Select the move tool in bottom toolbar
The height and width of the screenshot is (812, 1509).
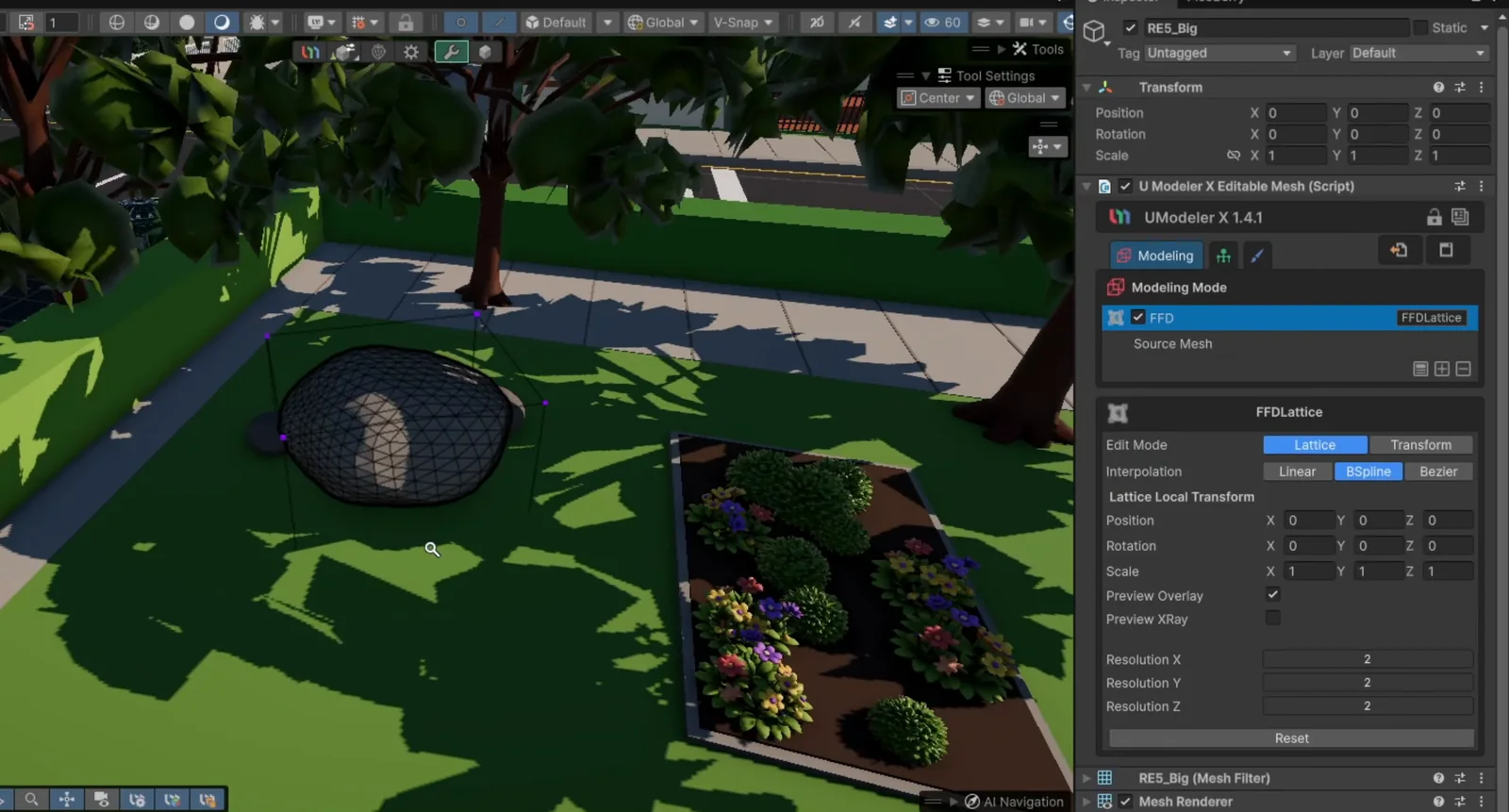pos(67,800)
